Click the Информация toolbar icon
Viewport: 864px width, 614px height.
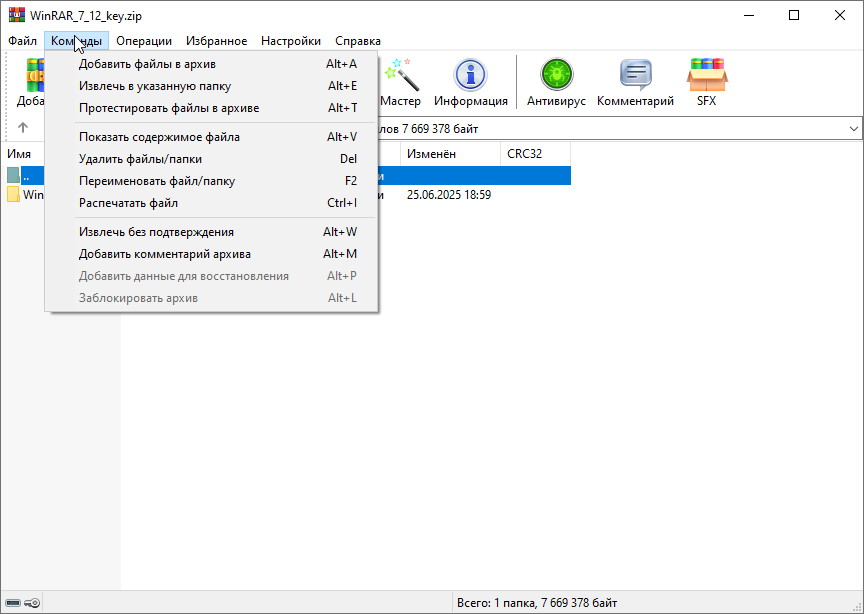(470, 74)
